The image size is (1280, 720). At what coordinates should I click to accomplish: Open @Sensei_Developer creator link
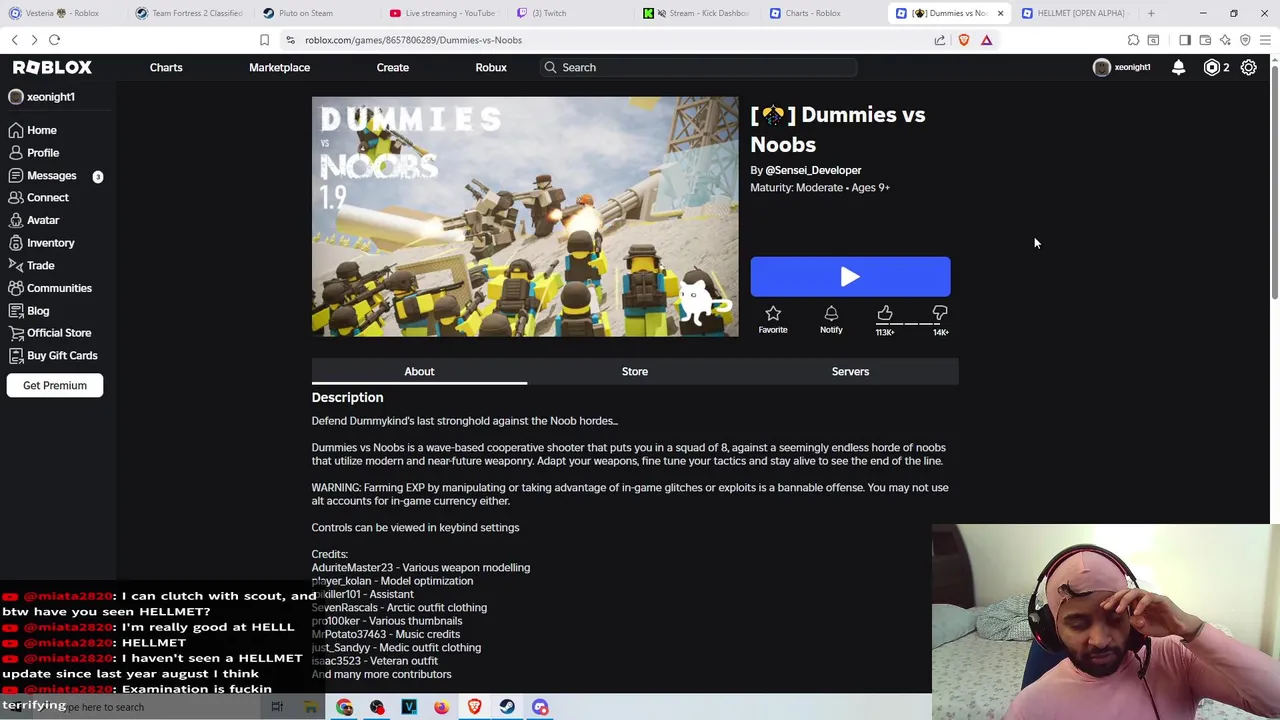pos(813,170)
